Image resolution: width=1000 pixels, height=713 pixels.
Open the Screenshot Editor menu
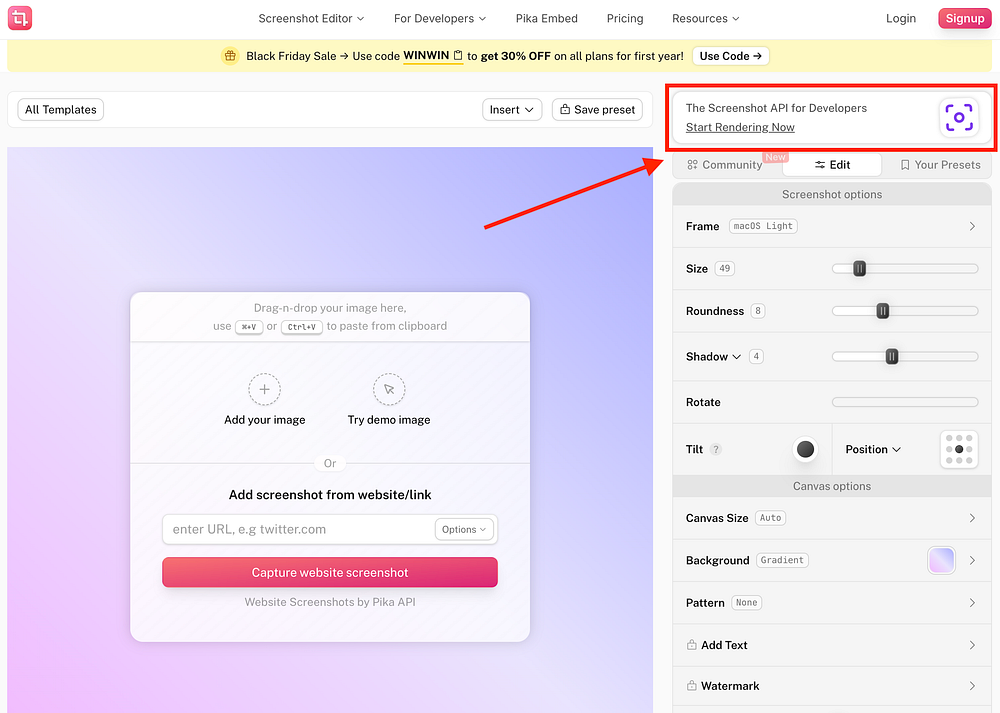tap(311, 18)
